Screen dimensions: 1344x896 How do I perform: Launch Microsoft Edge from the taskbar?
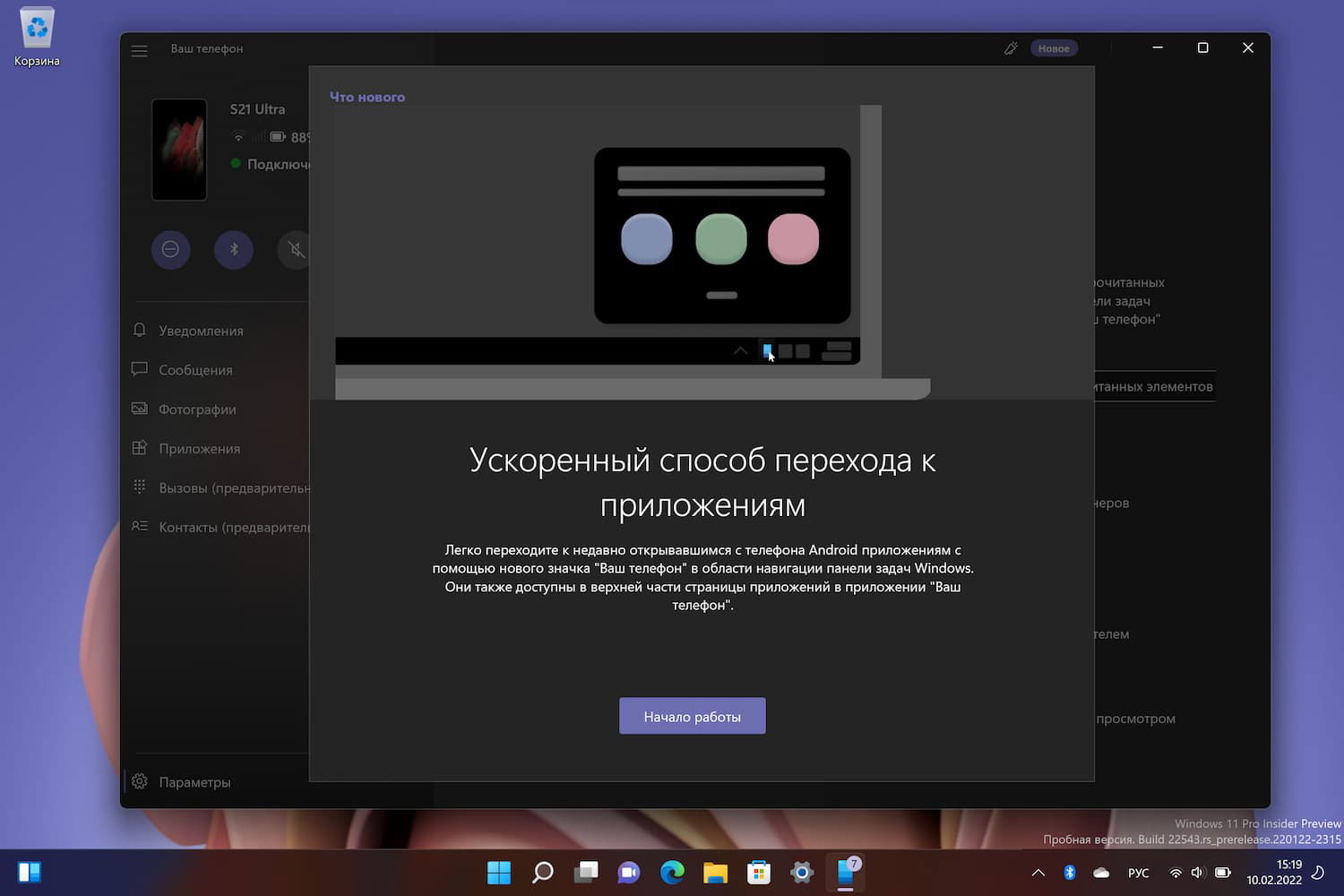click(672, 872)
